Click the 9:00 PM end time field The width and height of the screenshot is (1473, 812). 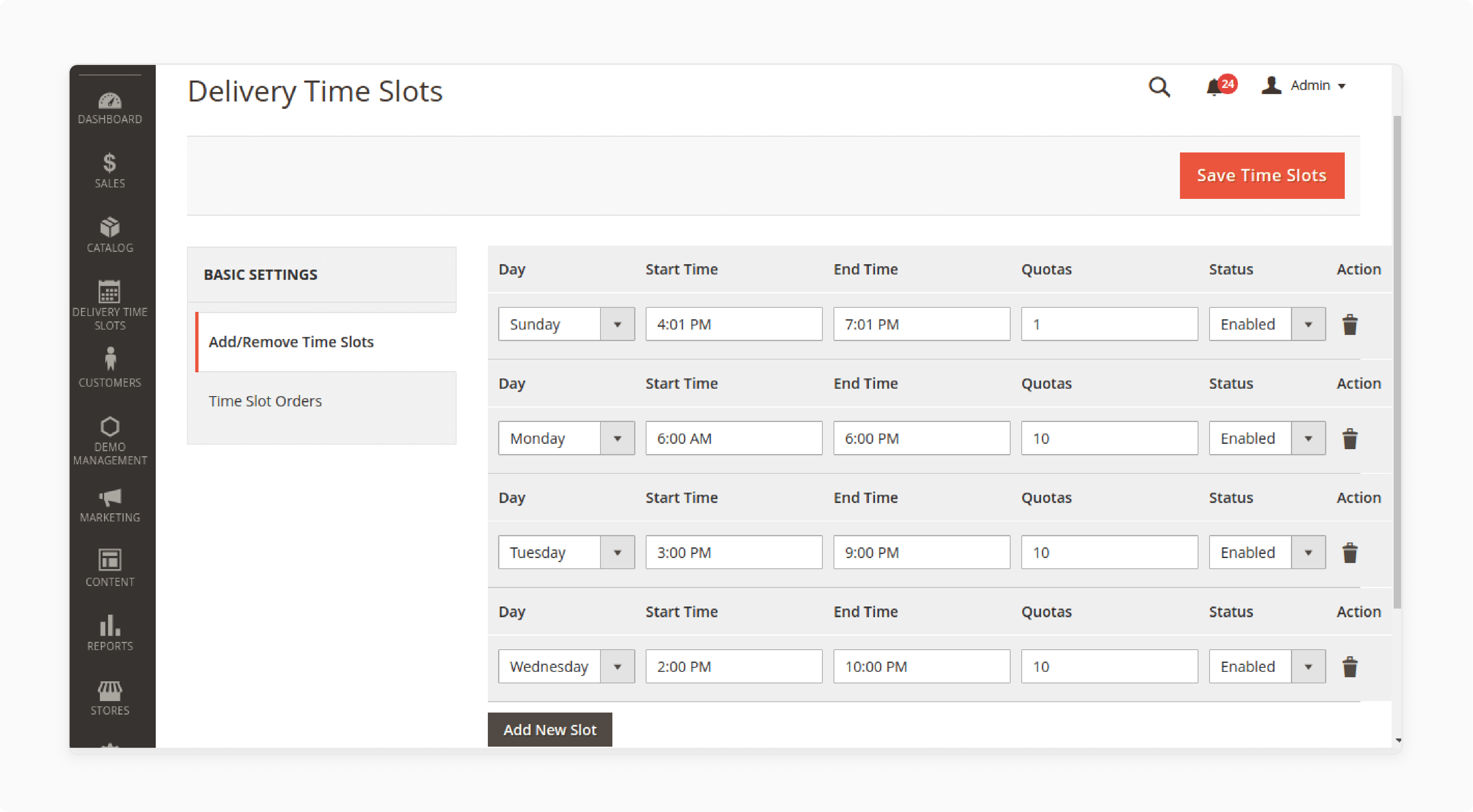coord(921,552)
